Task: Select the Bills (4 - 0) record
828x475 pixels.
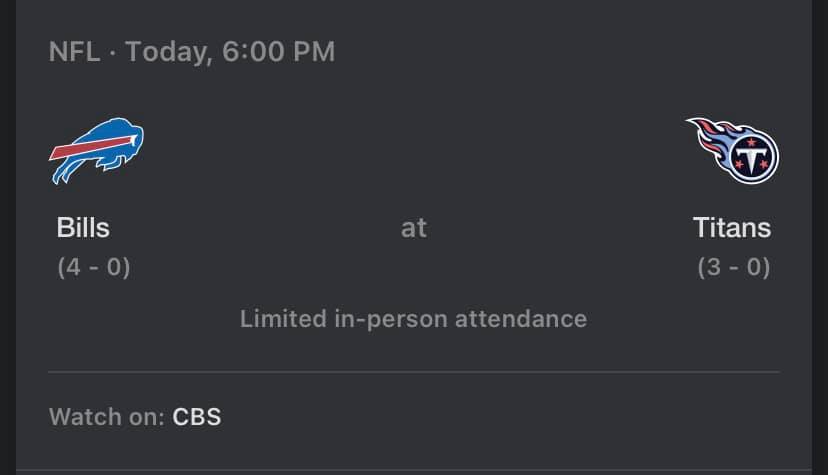Action: point(94,268)
